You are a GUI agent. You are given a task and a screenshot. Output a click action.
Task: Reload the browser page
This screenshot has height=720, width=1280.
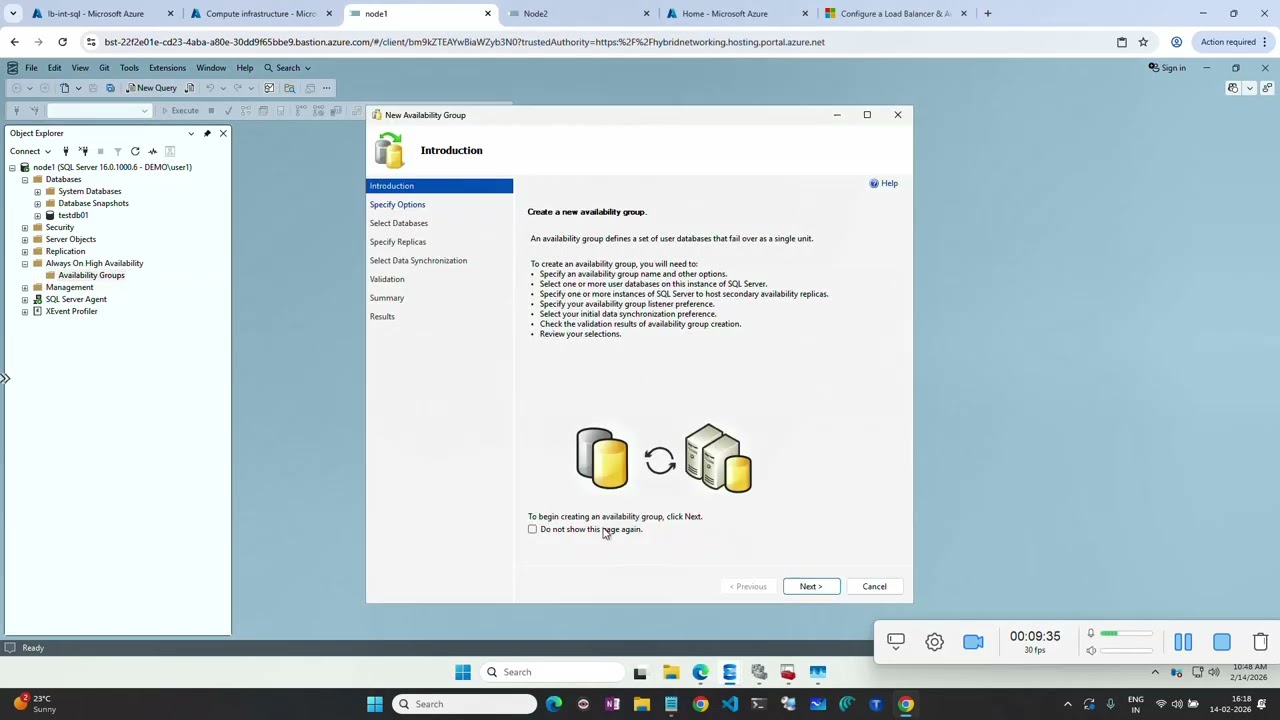click(x=62, y=42)
